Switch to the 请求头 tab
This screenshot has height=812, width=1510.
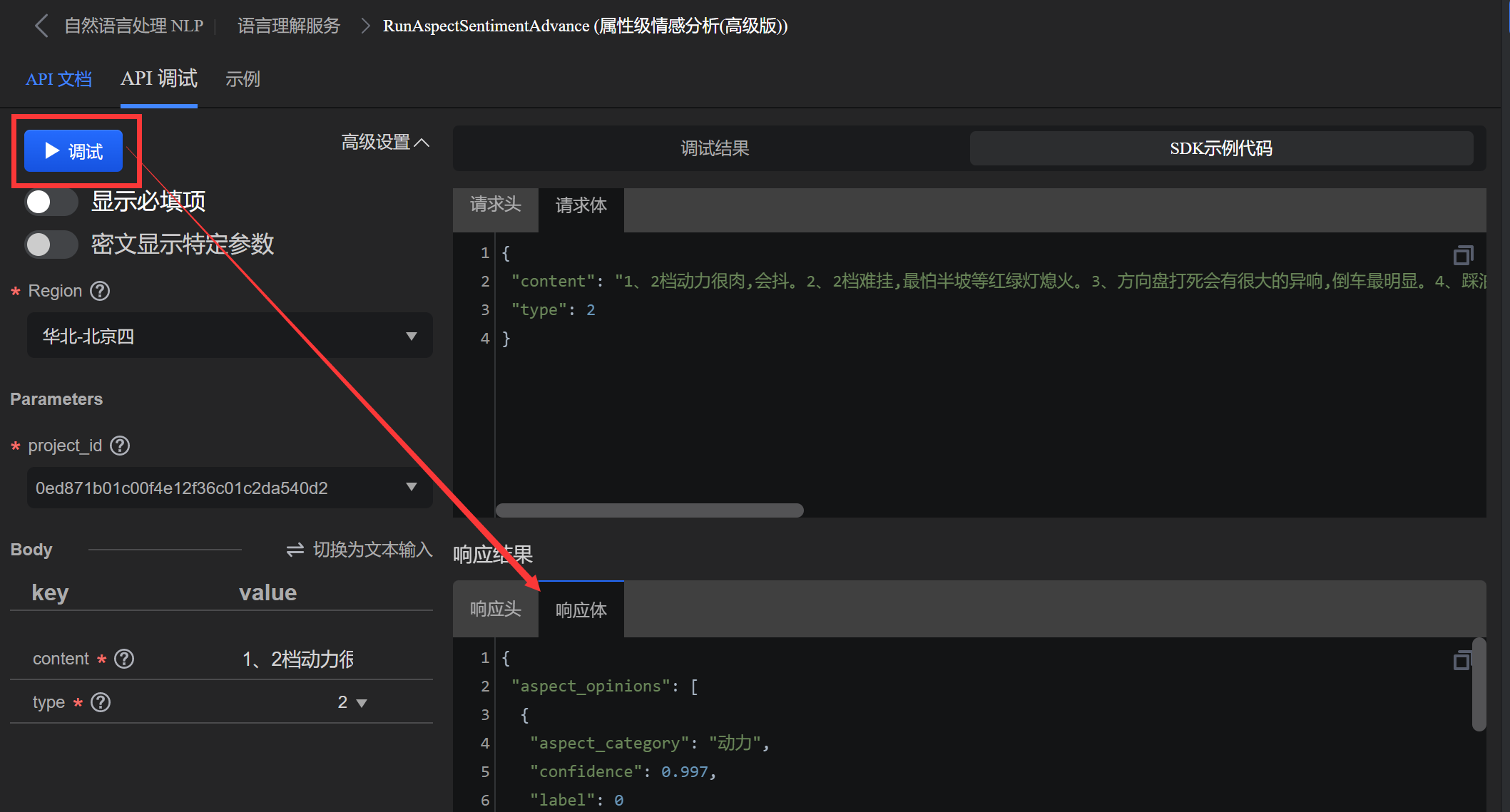tap(495, 205)
